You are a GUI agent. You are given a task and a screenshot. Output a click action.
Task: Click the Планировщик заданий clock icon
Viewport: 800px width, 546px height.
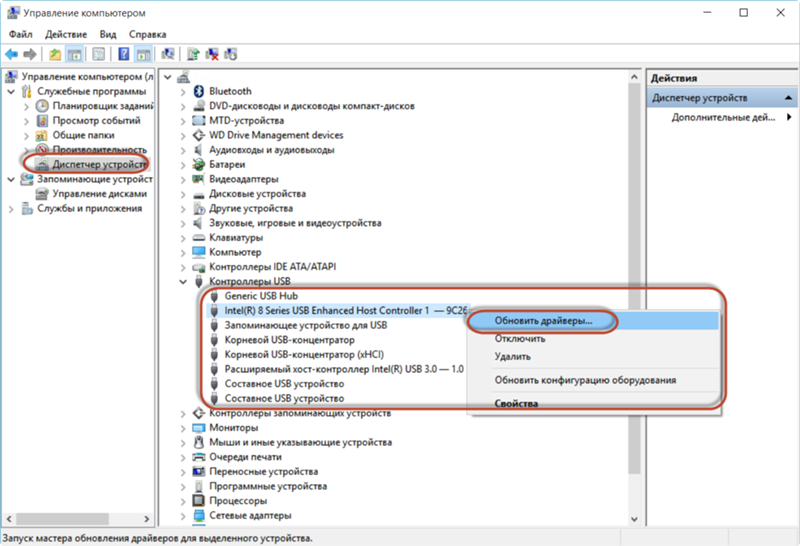point(42,106)
